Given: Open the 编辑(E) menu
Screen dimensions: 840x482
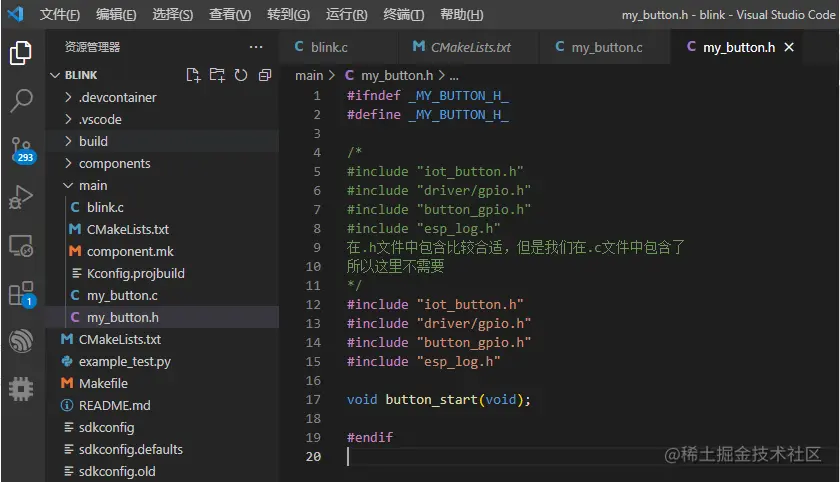Looking at the screenshot, I should [116, 14].
